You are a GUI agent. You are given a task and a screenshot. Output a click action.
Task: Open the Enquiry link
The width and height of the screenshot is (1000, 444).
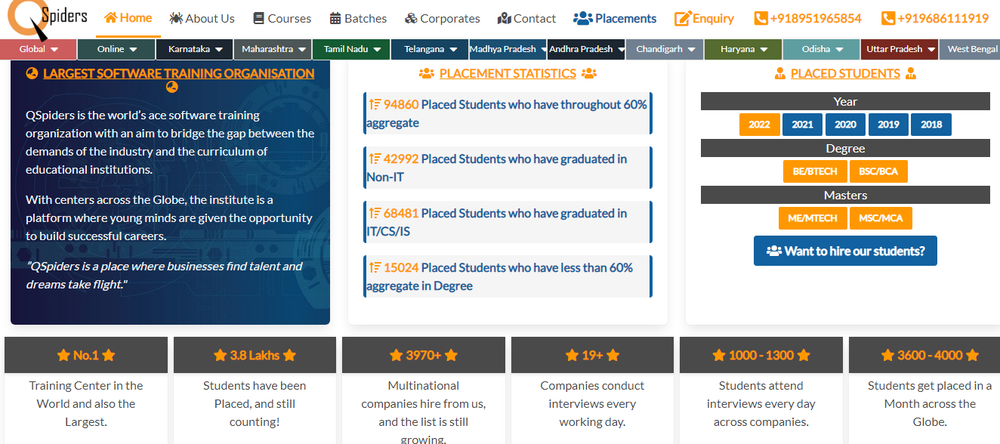(x=705, y=18)
